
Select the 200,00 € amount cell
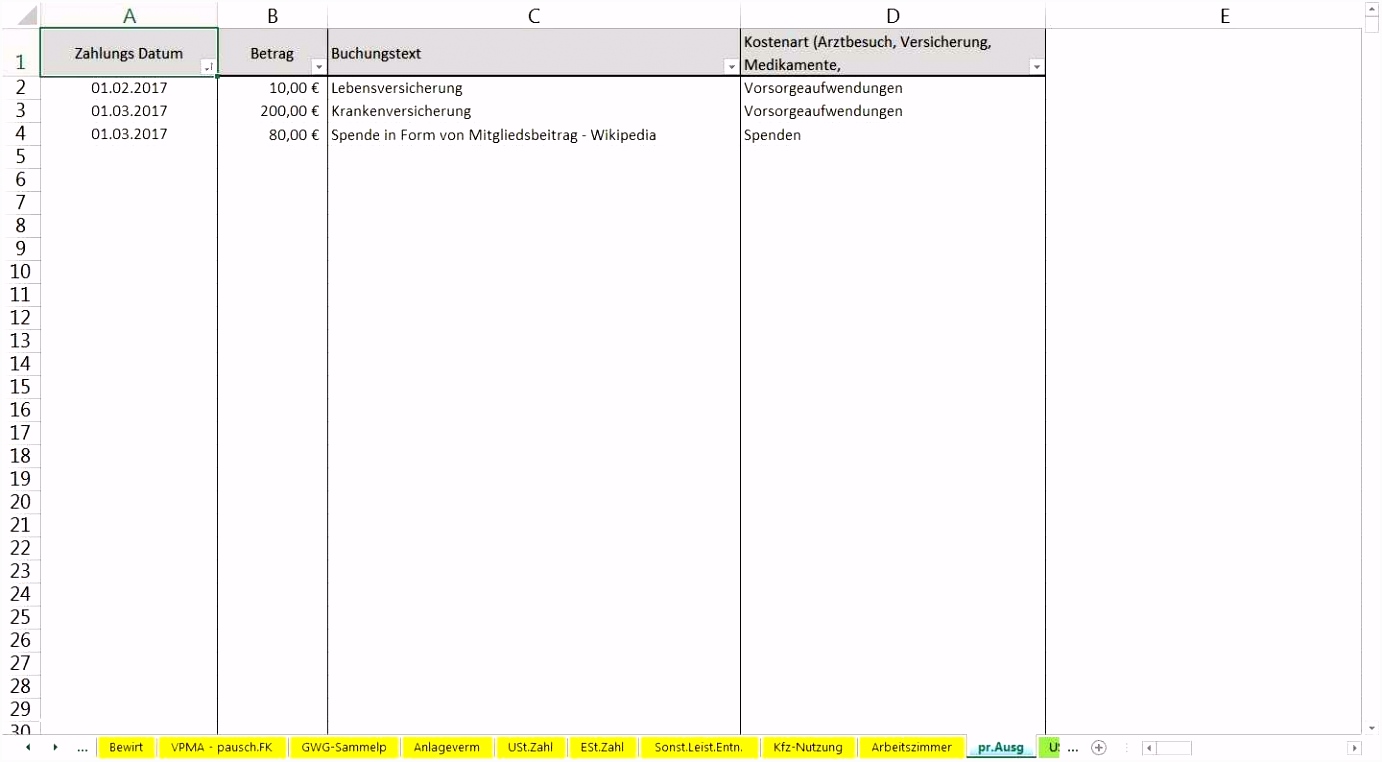[272, 111]
